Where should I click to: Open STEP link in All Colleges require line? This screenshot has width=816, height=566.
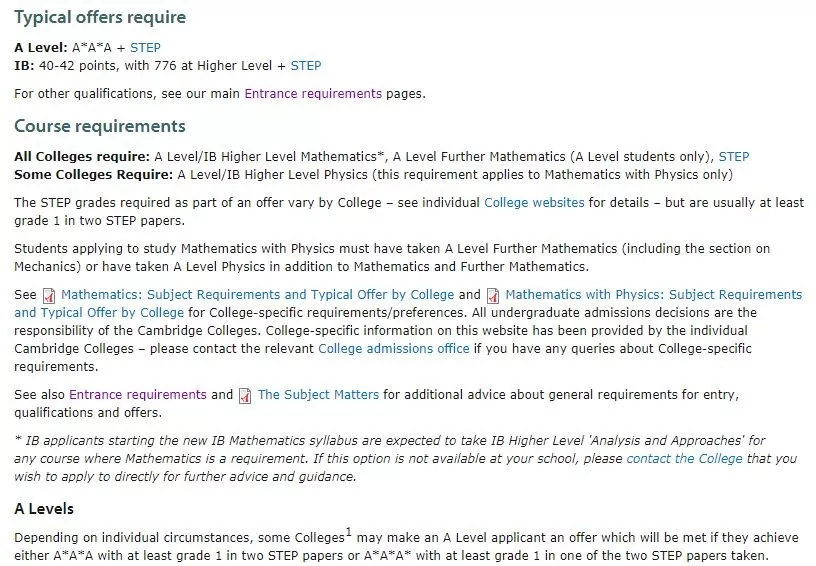click(x=734, y=157)
